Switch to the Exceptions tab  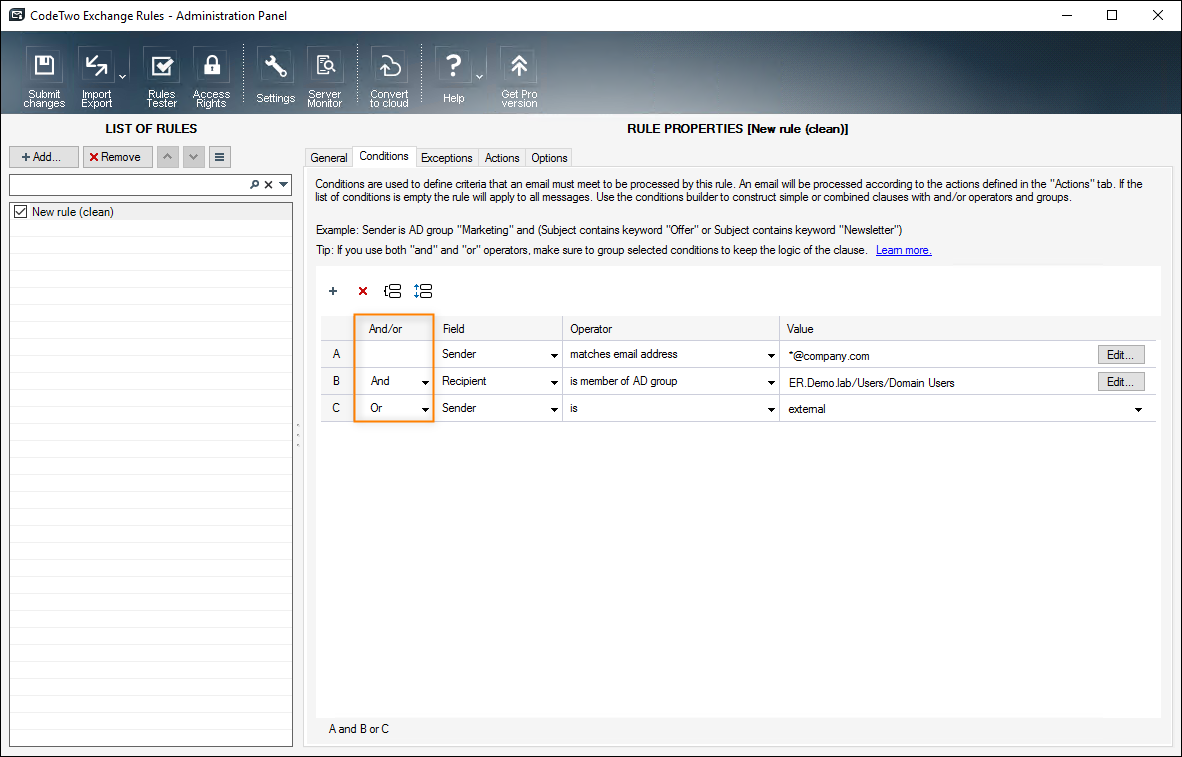[446, 158]
